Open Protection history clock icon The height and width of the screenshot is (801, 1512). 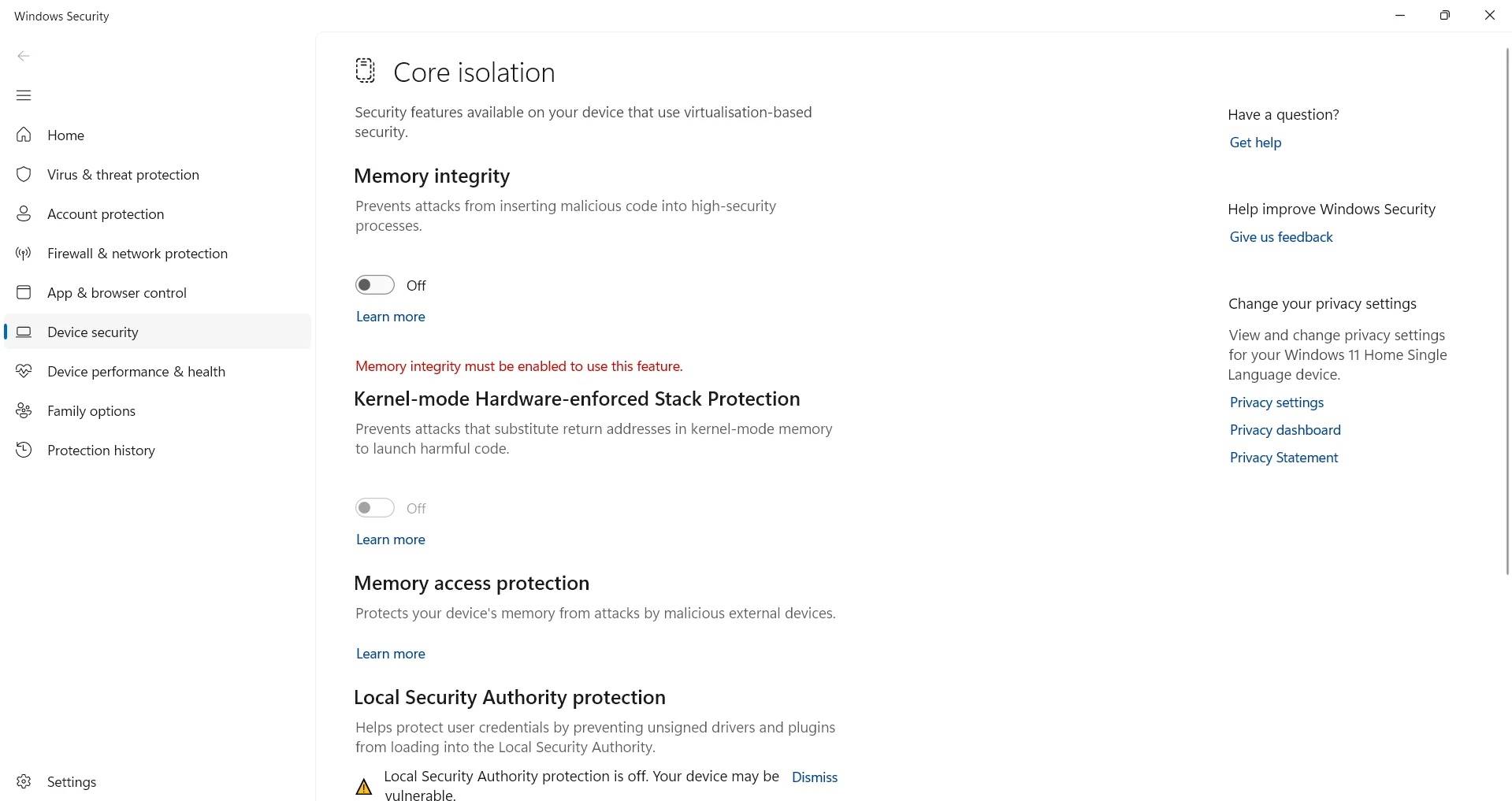(24, 450)
